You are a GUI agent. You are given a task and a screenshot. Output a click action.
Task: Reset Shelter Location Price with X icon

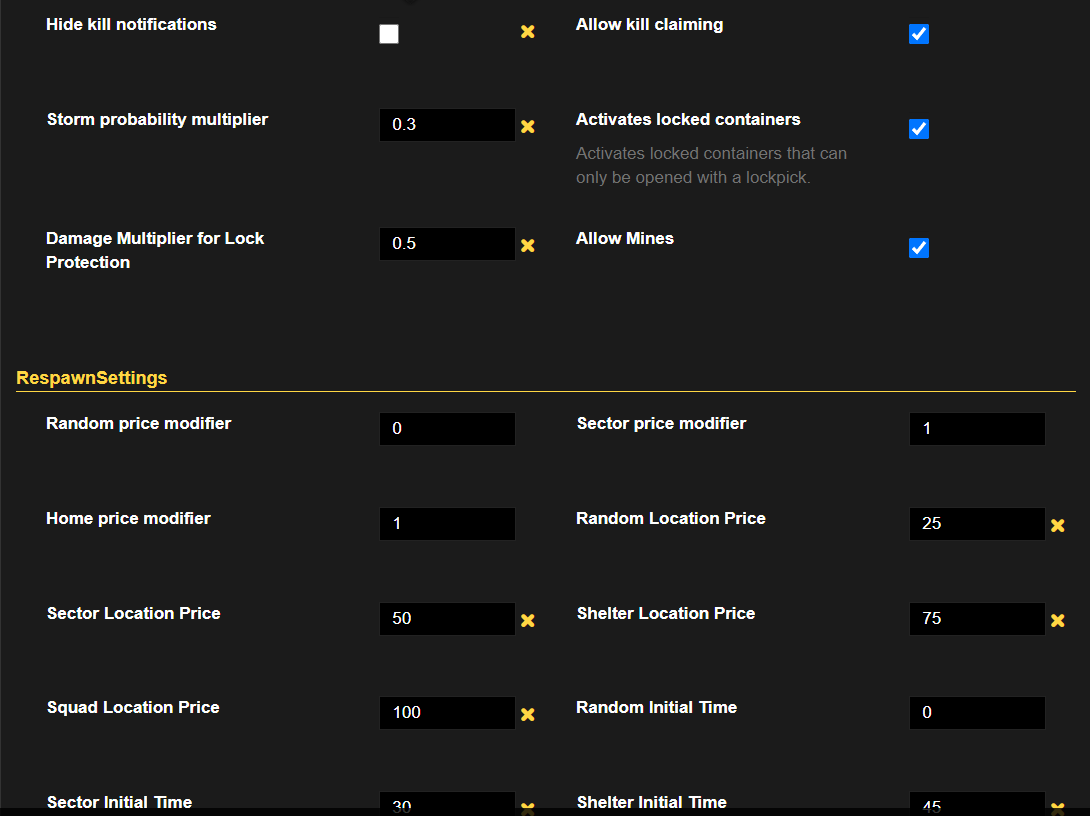click(1057, 620)
